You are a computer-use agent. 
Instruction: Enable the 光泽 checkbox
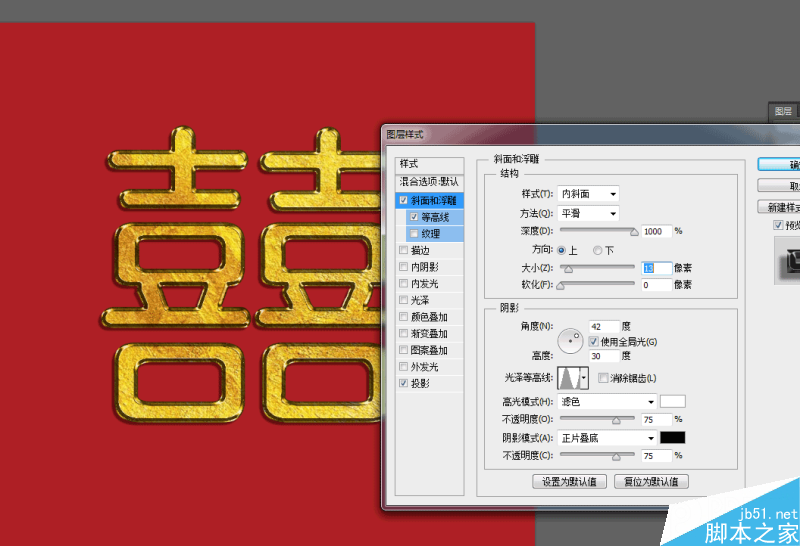(x=404, y=300)
